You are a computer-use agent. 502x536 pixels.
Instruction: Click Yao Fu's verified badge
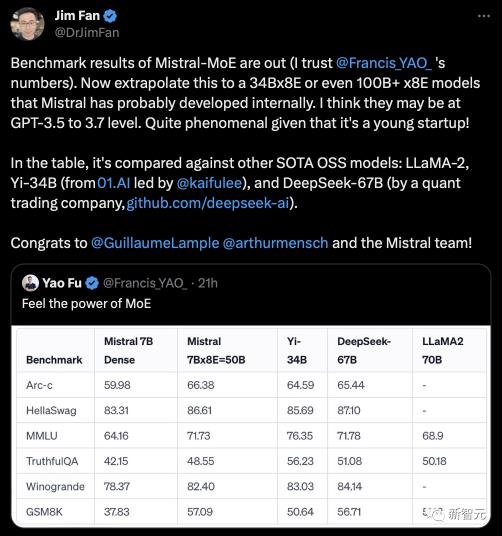92,283
